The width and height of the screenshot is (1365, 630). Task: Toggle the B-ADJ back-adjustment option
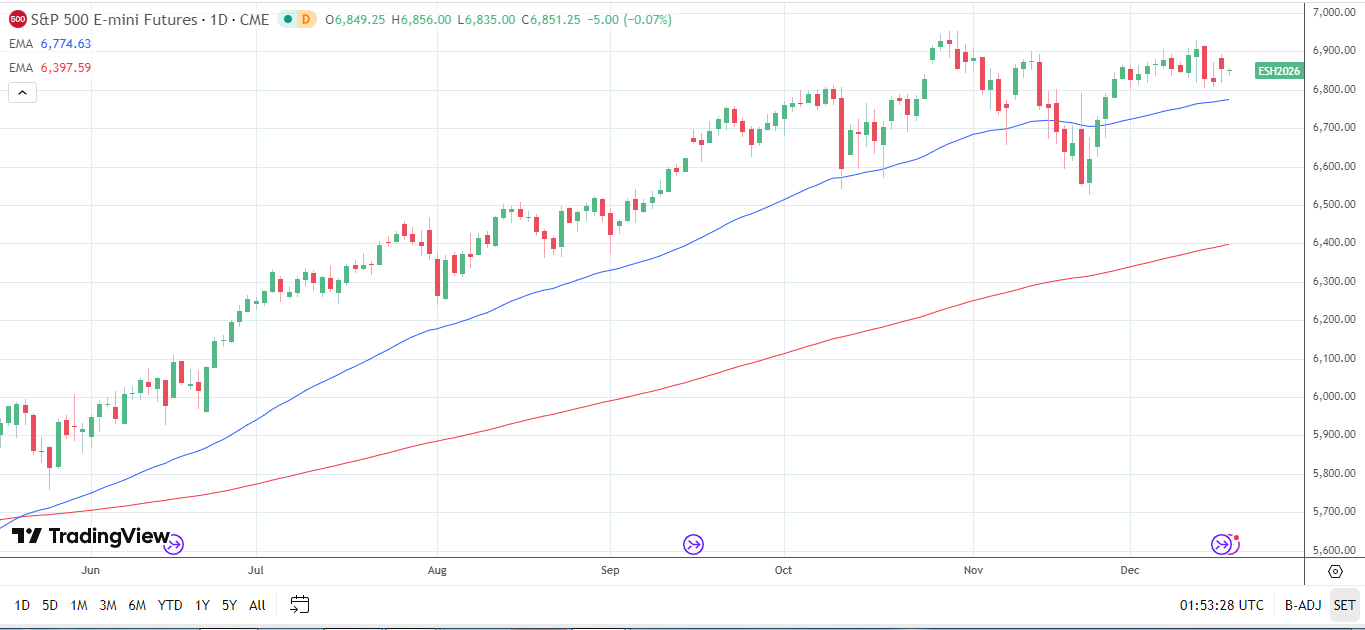point(1302,605)
